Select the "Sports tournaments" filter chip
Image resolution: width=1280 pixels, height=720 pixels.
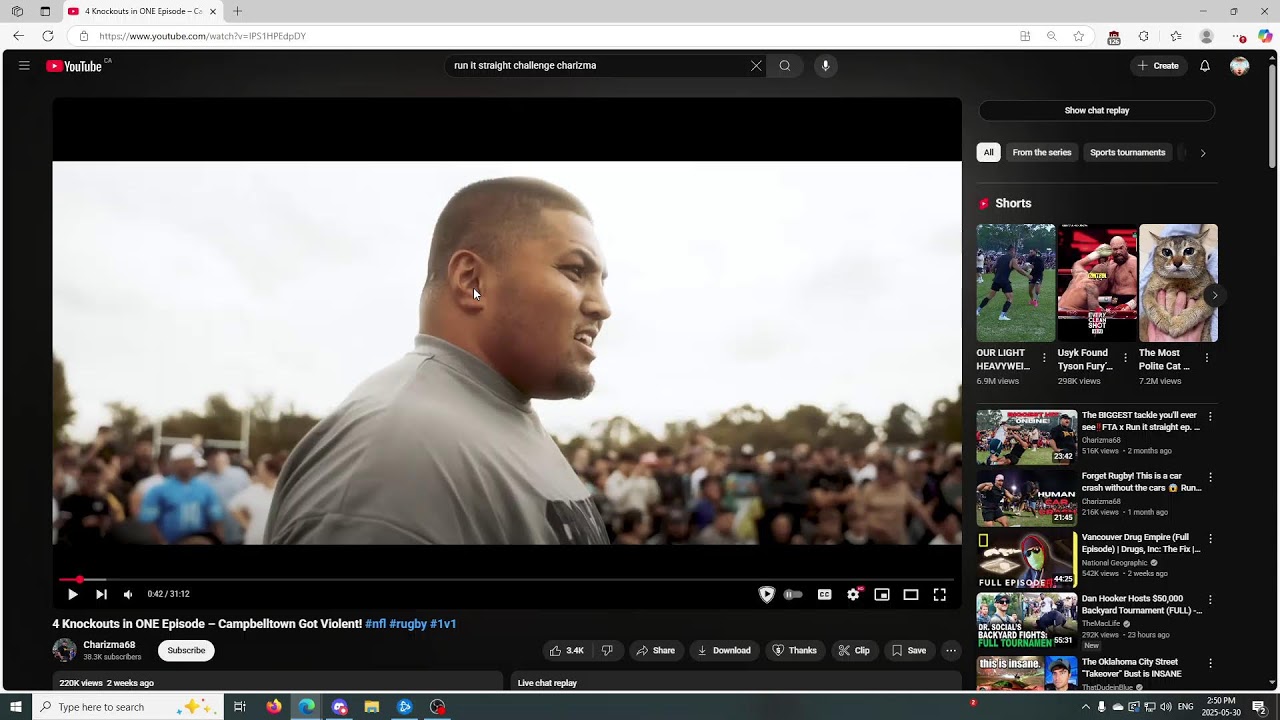(x=1127, y=153)
